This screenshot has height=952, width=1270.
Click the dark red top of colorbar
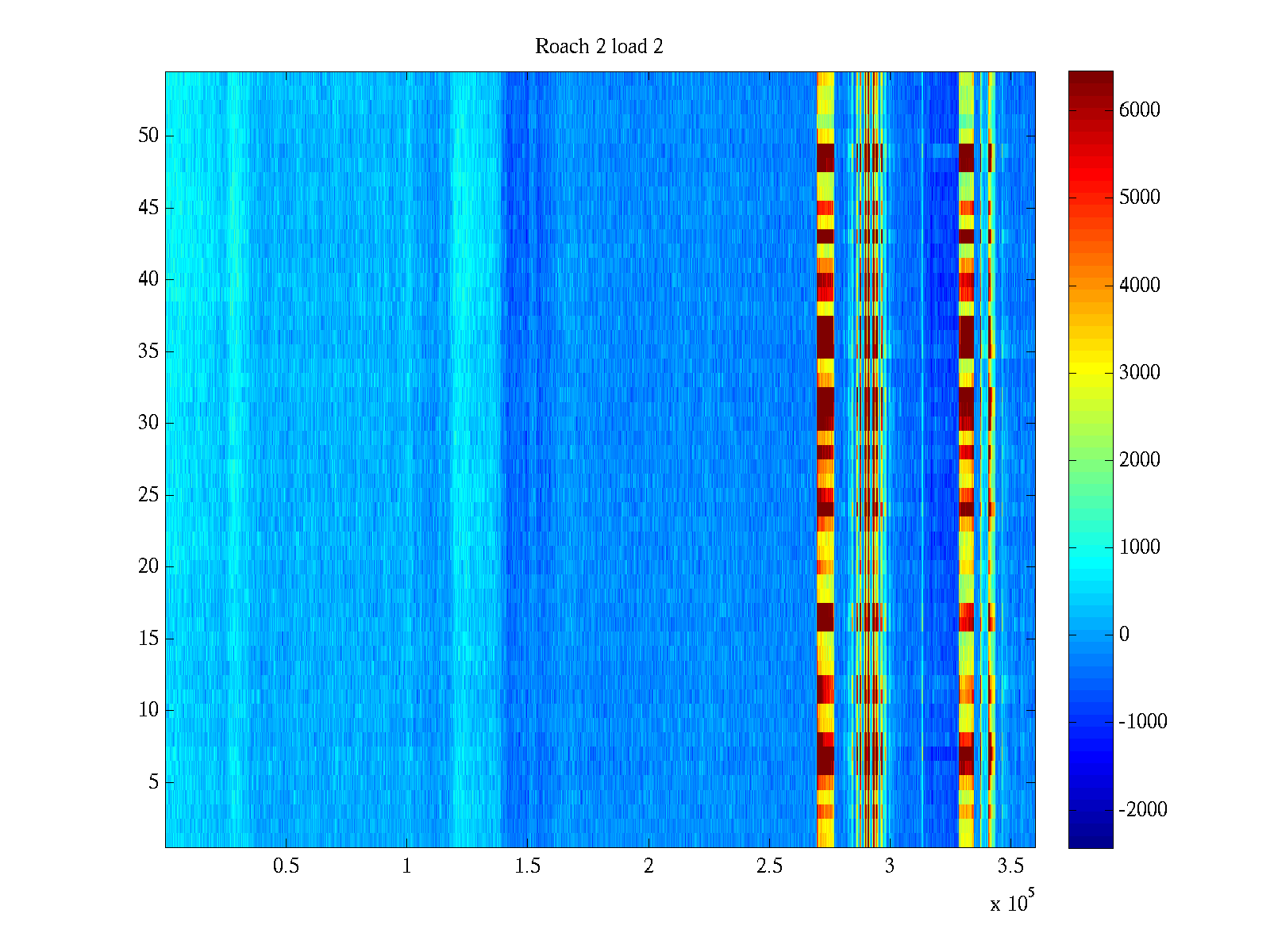pos(1090,79)
